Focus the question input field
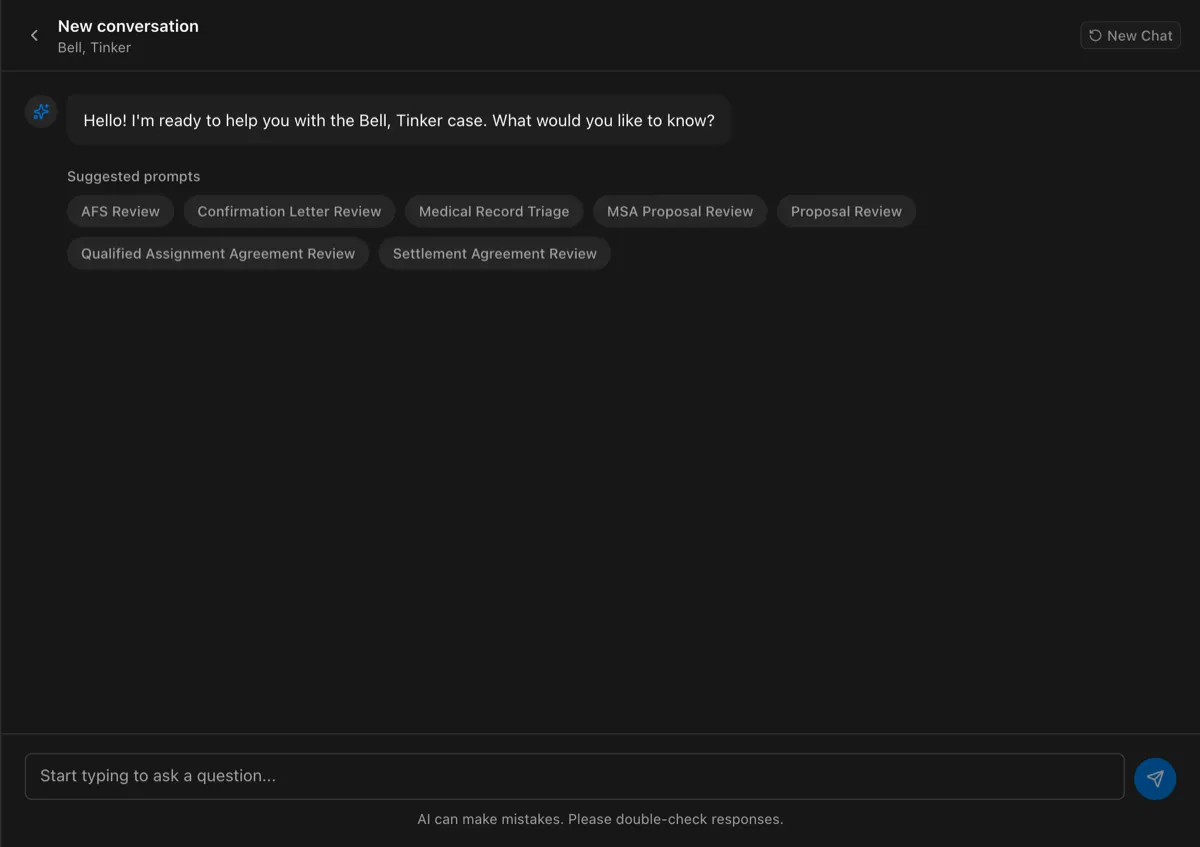The width and height of the screenshot is (1200, 847). coord(575,776)
